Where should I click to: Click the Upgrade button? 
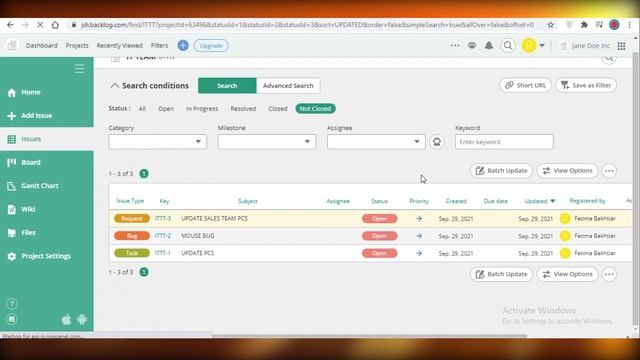211,45
